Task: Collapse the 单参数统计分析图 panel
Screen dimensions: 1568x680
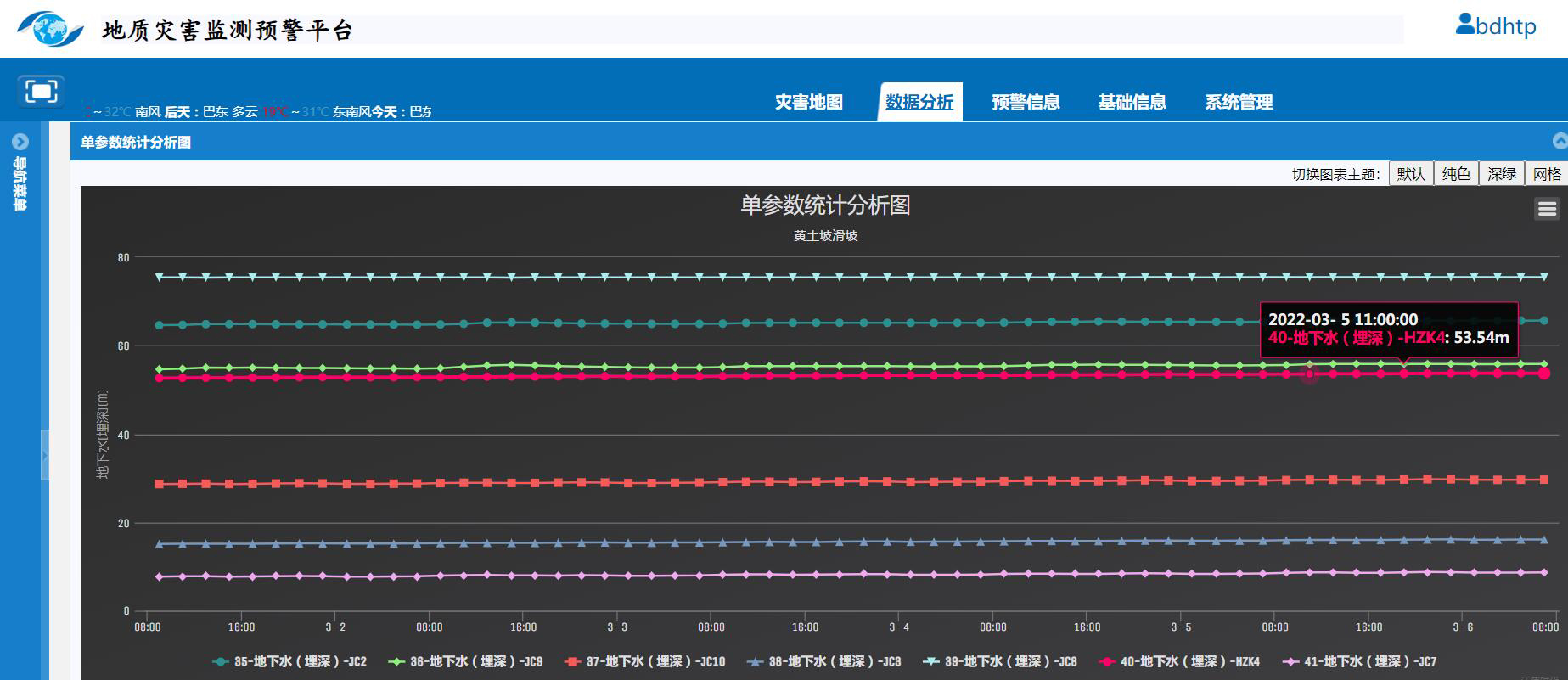Action: pos(1560,141)
